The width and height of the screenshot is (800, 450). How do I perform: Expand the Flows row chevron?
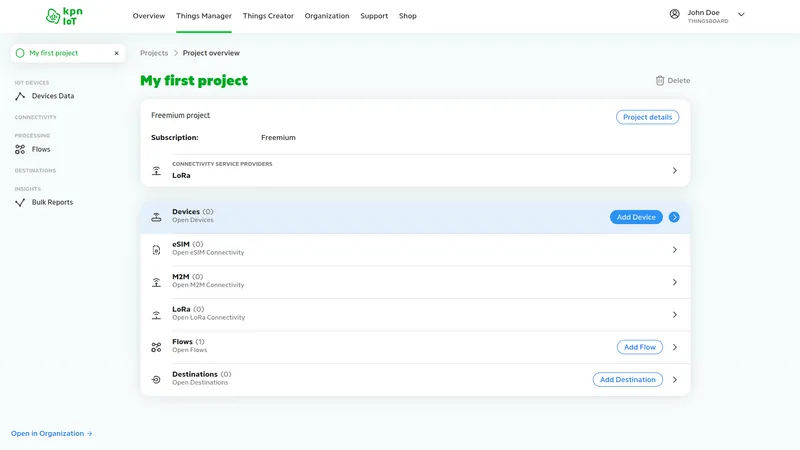tap(674, 347)
